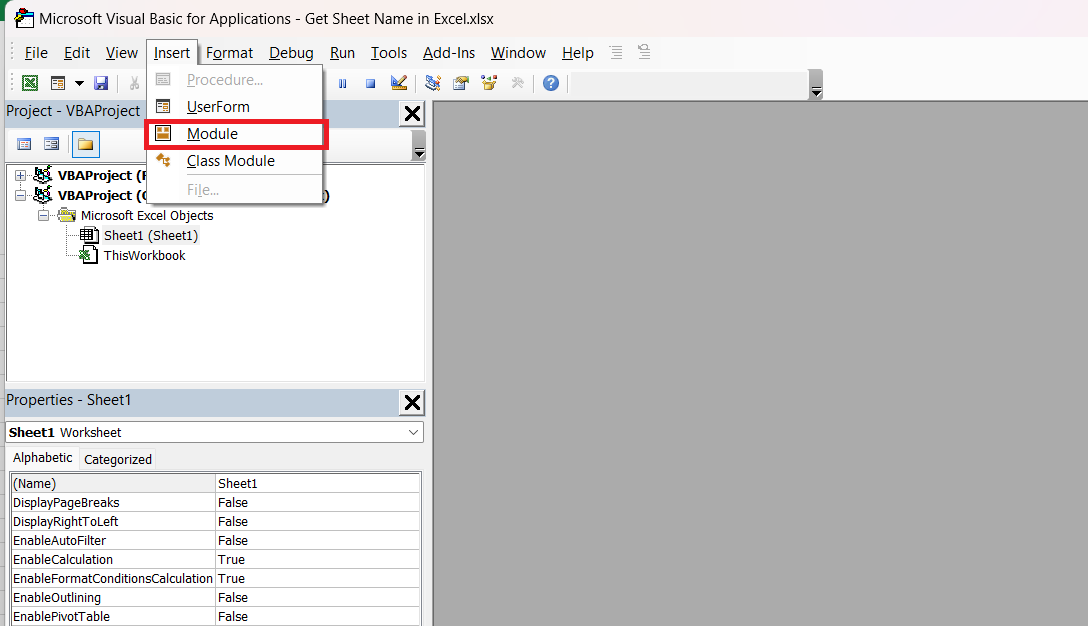This screenshot has width=1088, height=626.
Task: Click DisplayRightToLeft property value False
Action: pyautogui.click(x=318, y=521)
